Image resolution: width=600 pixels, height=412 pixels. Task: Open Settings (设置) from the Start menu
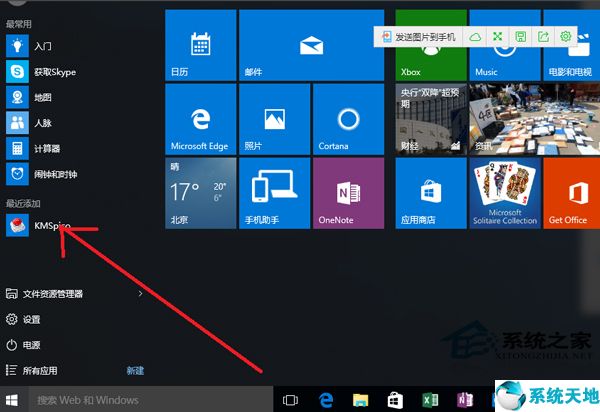click(23, 319)
